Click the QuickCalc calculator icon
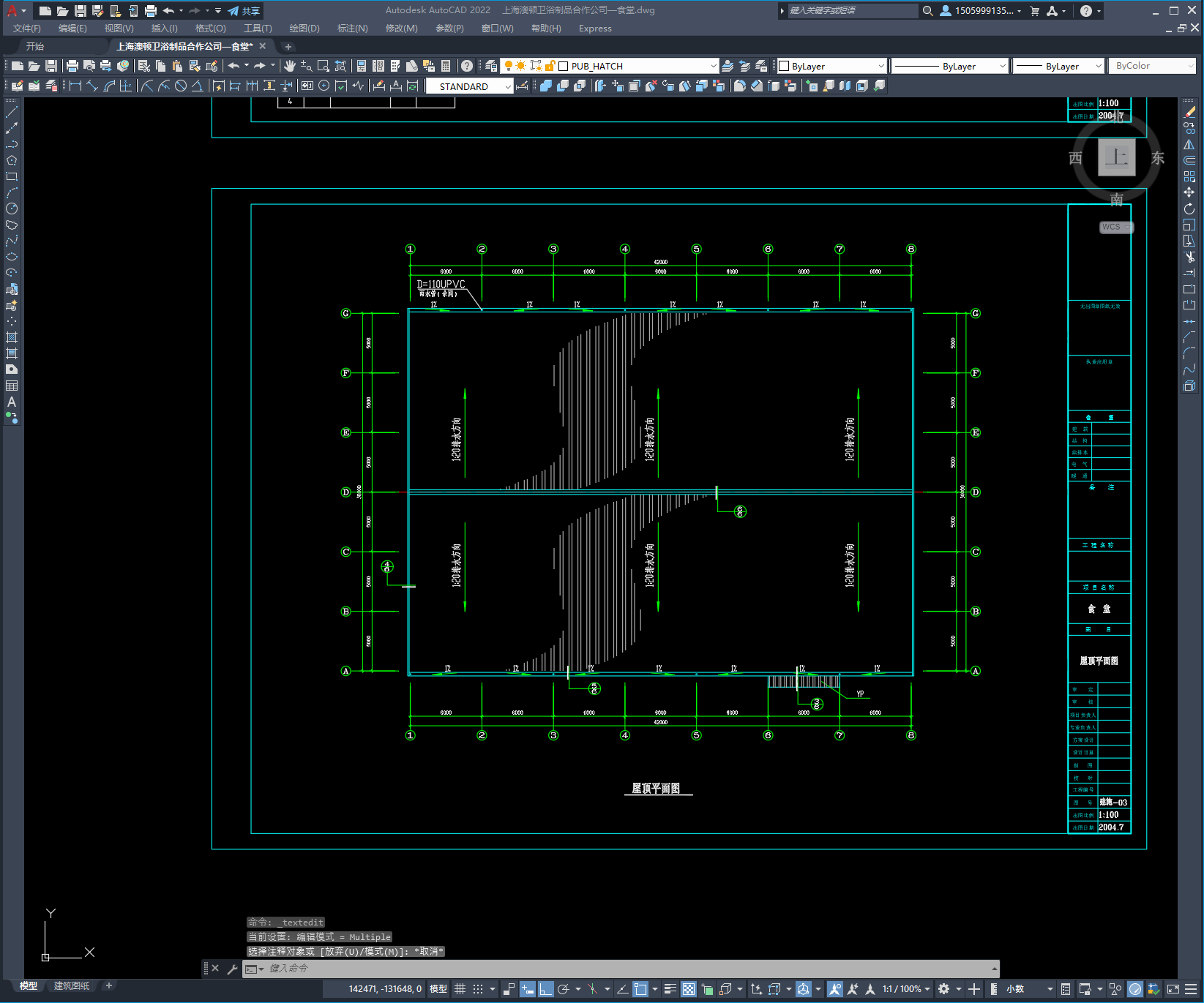Viewport: 1204px width, 1003px height. click(446, 66)
